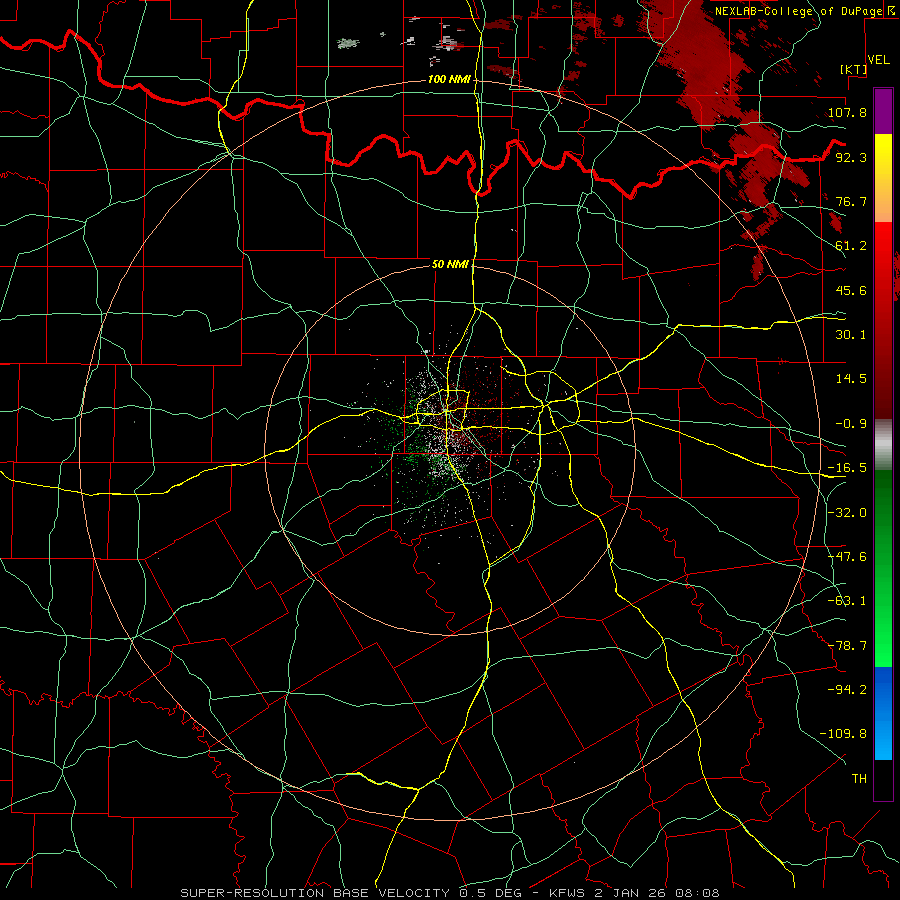Click the -0.9 velocity scale value
The height and width of the screenshot is (900, 900).
tap(851, 424)
